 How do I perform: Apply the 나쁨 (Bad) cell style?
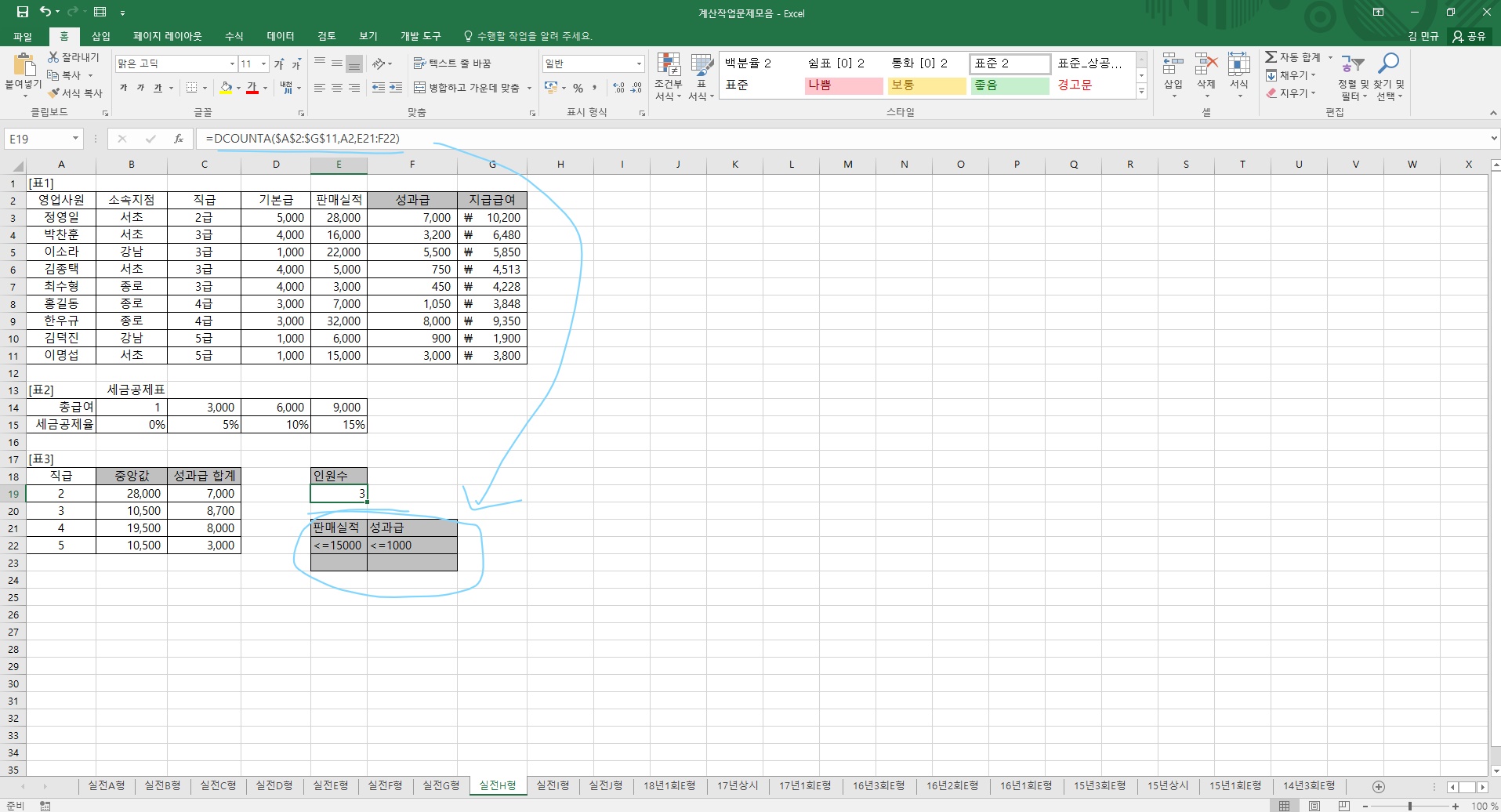843,85
